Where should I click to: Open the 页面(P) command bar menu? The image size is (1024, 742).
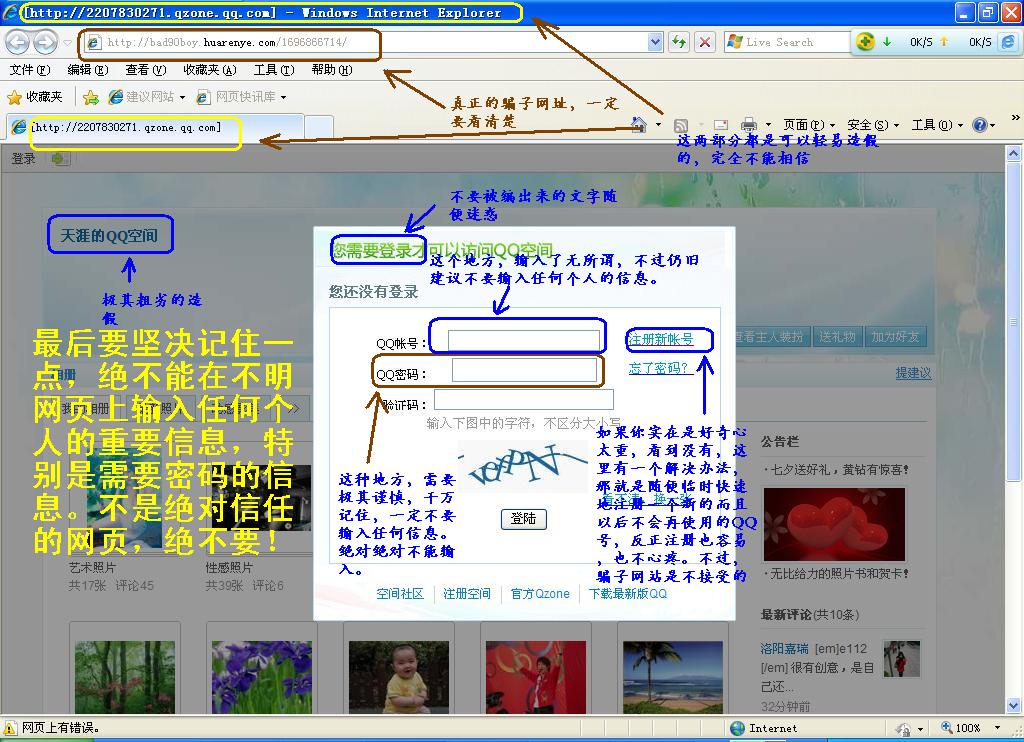[x=809, y=124]
